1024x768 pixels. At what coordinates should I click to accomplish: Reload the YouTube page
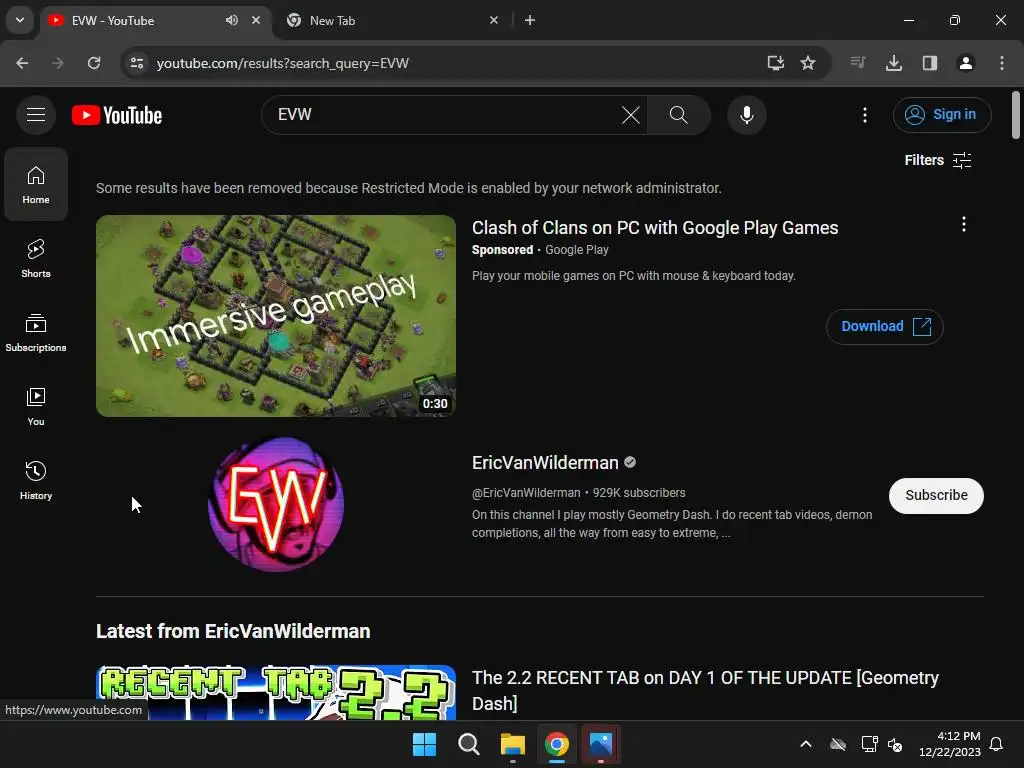coord(94,63)
